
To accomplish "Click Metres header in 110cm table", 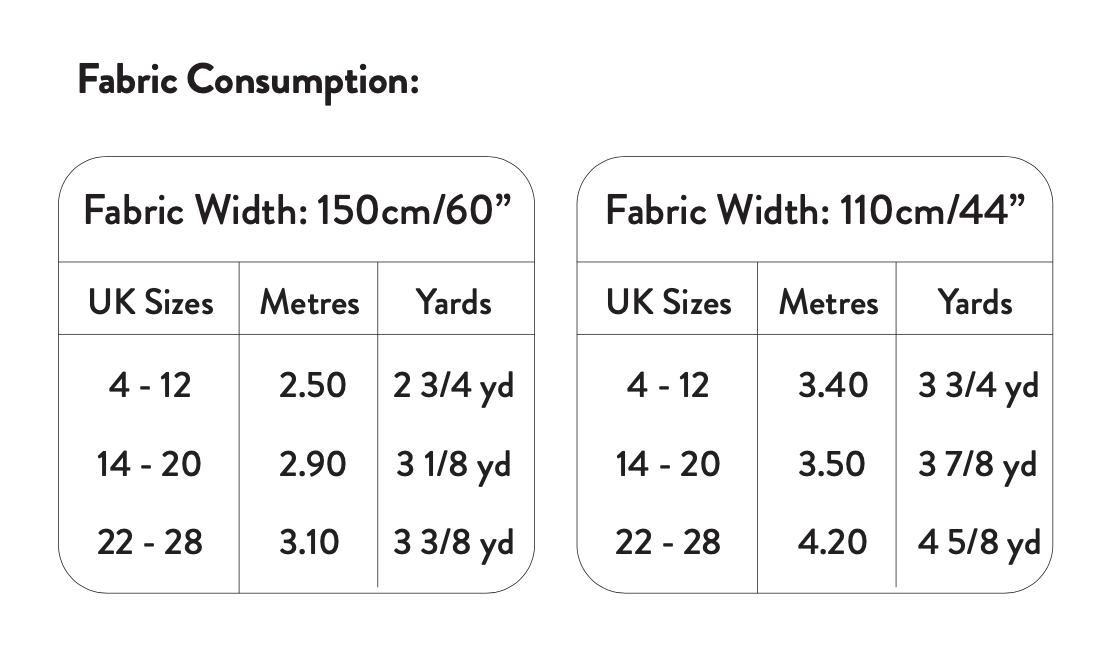I will pyautogui.click(x=828, y=302).
